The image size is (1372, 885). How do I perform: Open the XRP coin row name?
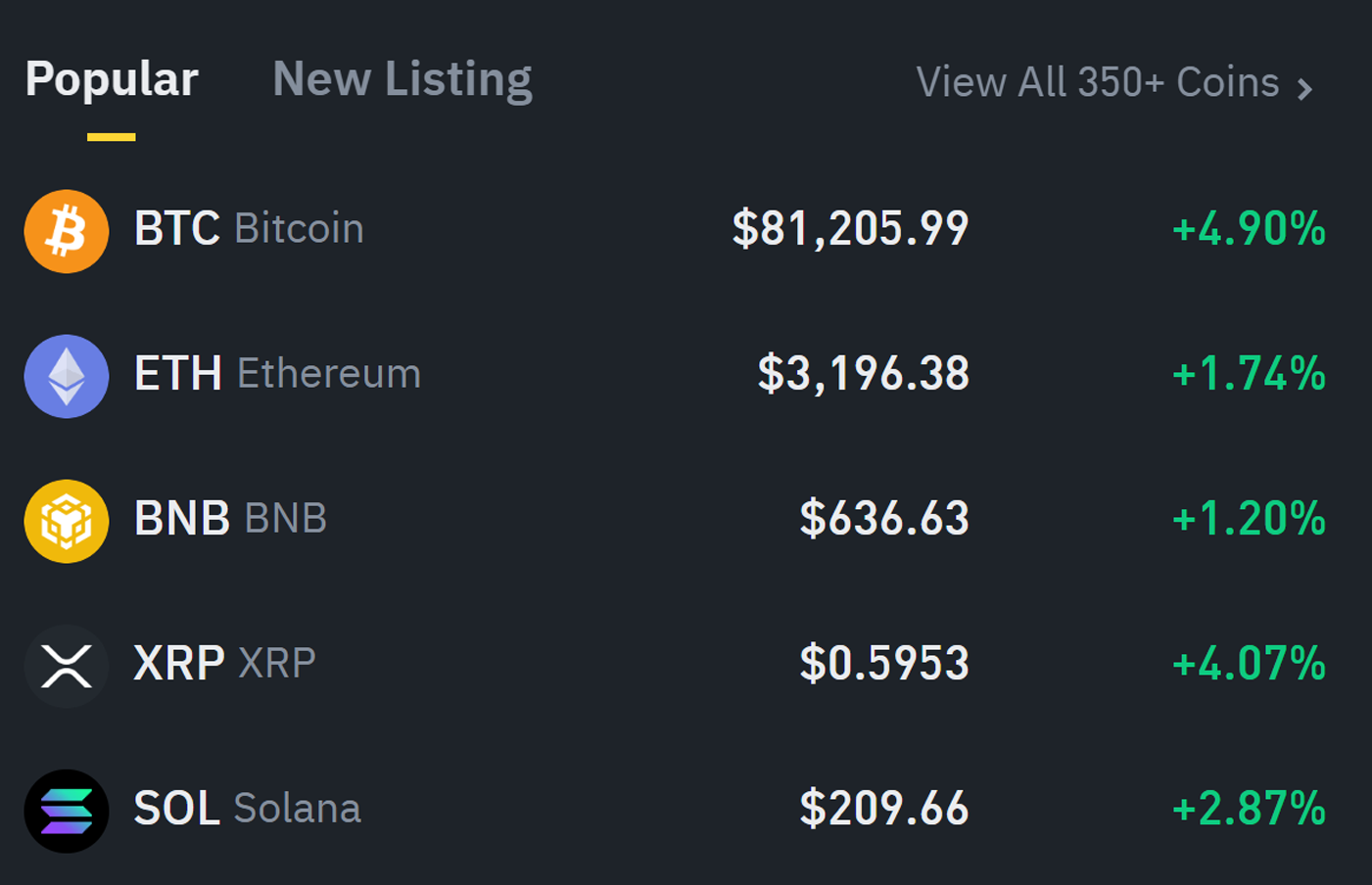click(x=224, y=664)
